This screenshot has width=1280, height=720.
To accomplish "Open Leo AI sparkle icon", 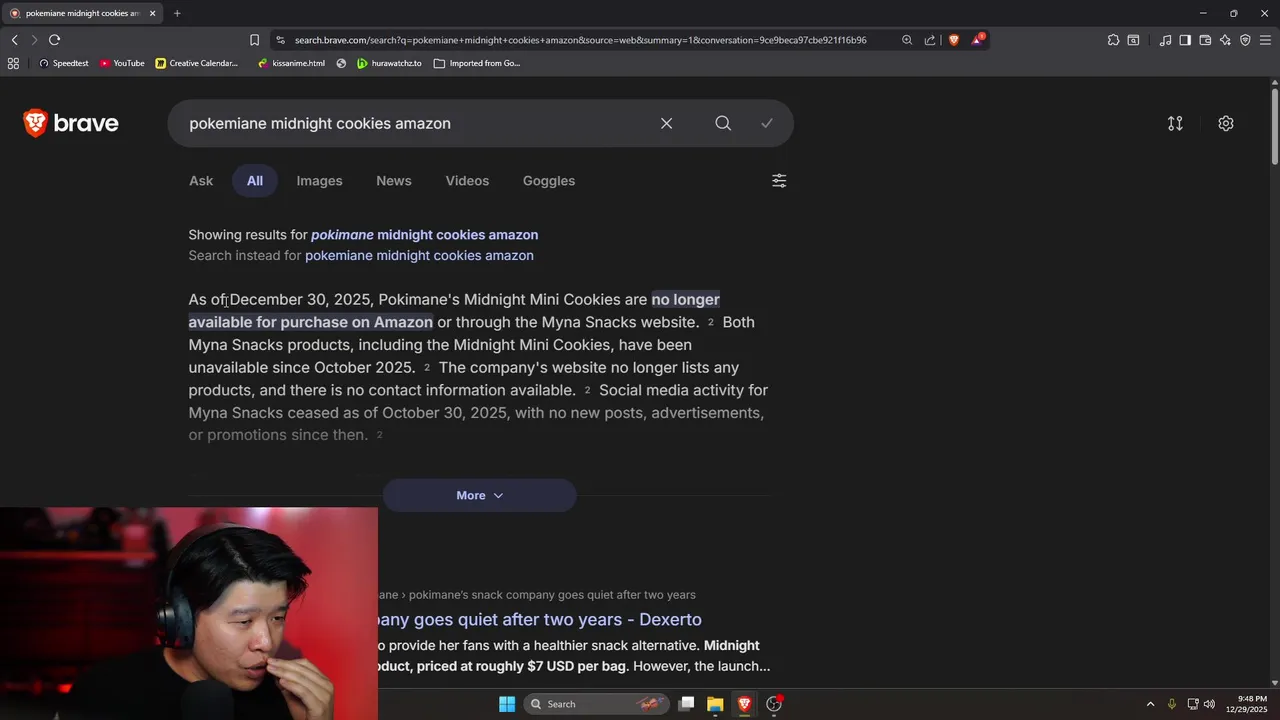I will pos(1225,40).
